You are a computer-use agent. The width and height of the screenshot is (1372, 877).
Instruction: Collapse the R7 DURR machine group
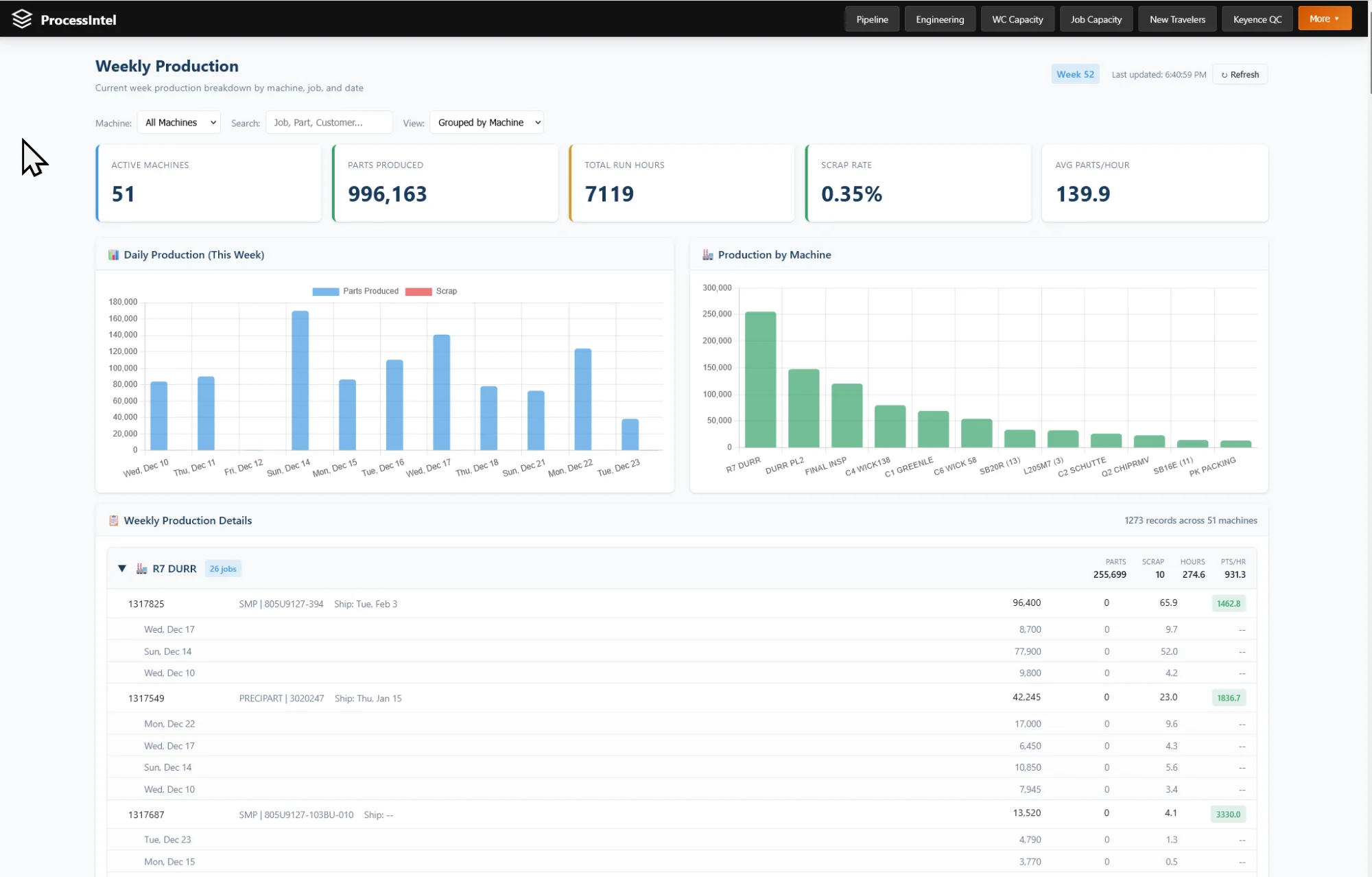click(122, 568)
